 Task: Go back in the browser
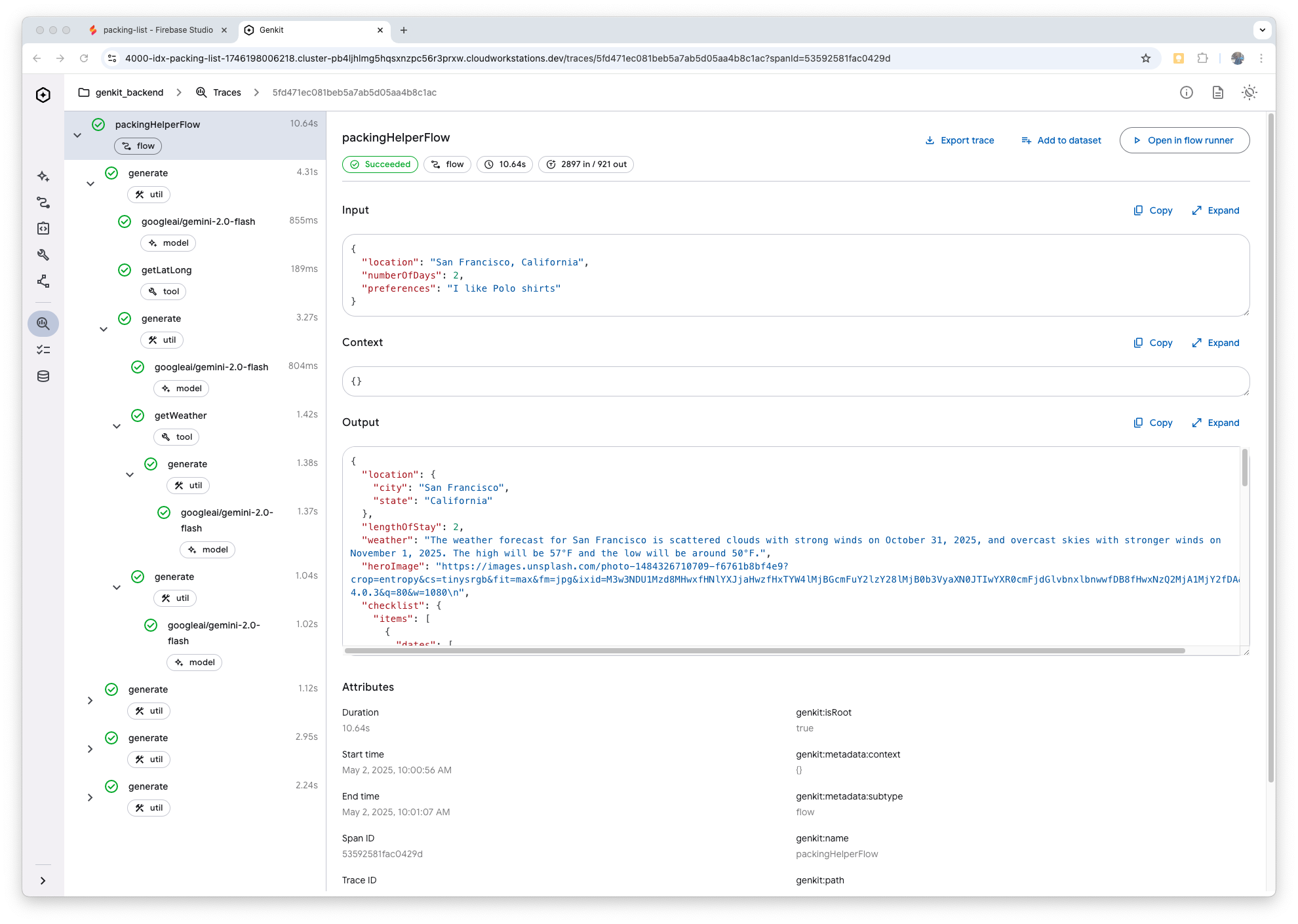(x=37, y=58)
